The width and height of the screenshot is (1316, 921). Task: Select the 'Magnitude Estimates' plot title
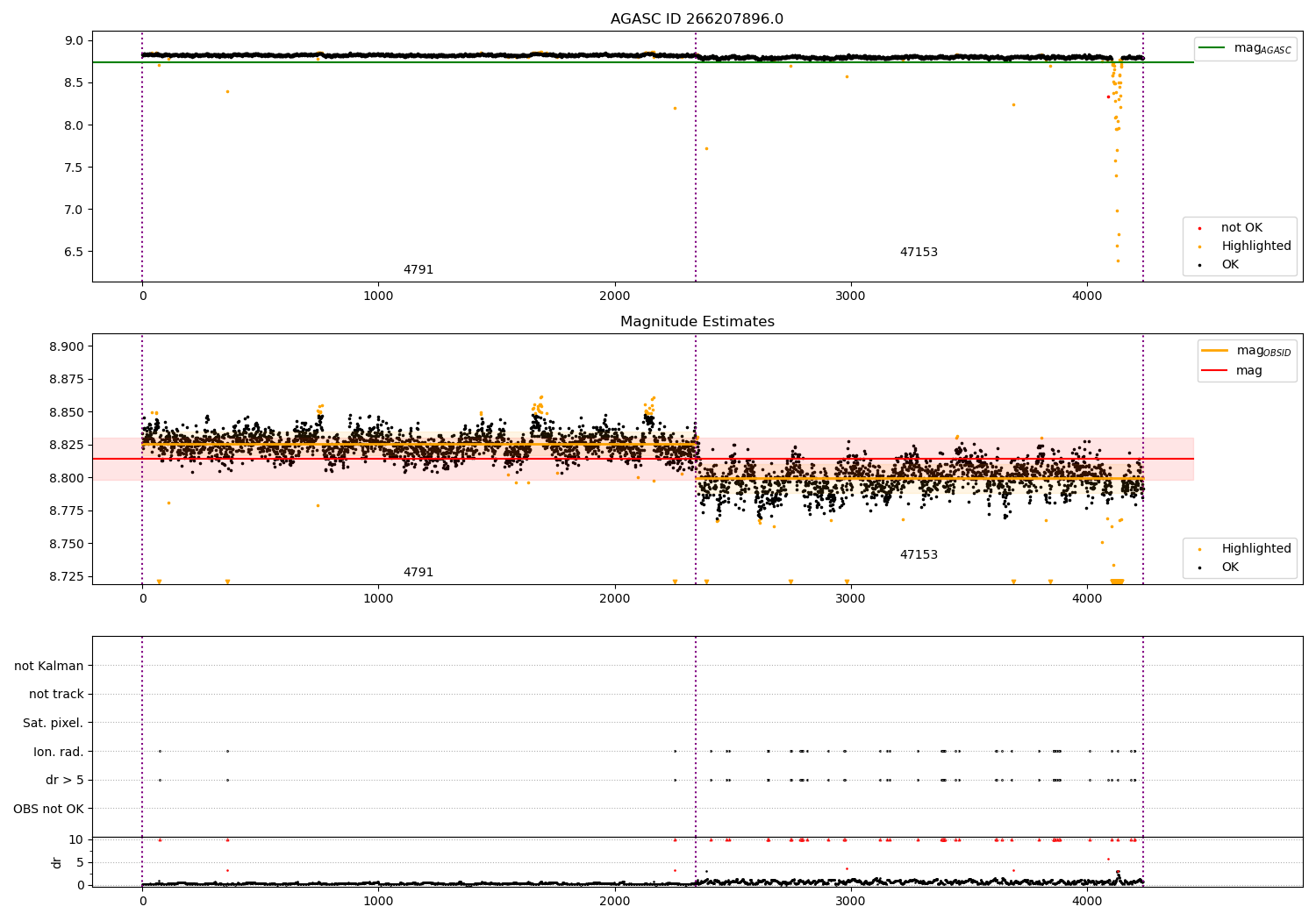click(697, 322)
